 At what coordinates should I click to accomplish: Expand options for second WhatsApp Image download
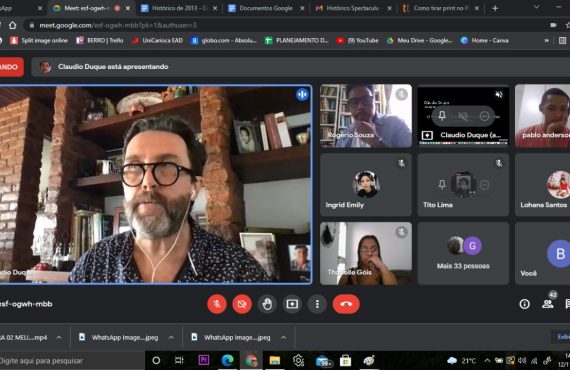(x=283, y=338)
